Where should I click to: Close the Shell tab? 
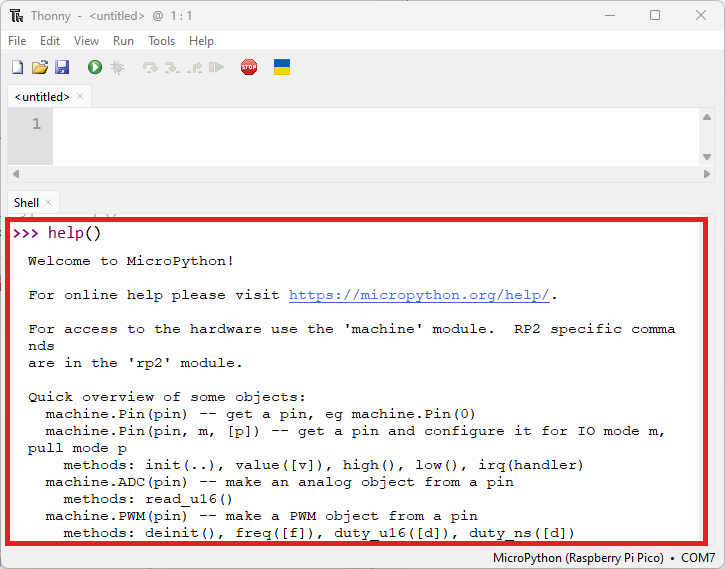click(48, 202)
